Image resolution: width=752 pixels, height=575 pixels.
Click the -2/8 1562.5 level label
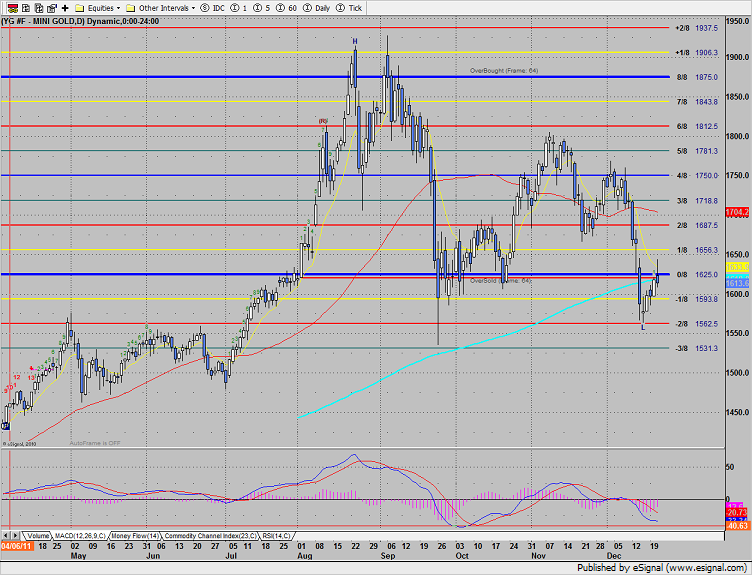pyautogui.click(x=696, y=324)
